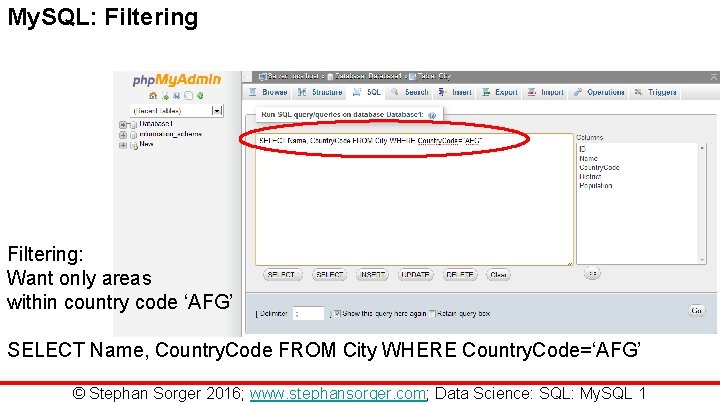The height and width of the screenshot is (405, 720).
Task: Click the Database: Database1 breadcrumb link
Action: point(368,76)
